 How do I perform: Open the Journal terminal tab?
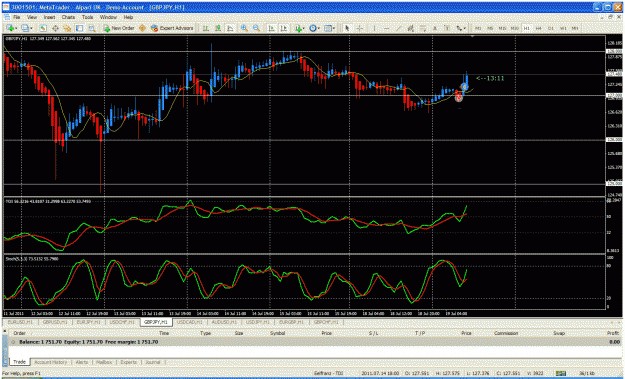(153, 362)
